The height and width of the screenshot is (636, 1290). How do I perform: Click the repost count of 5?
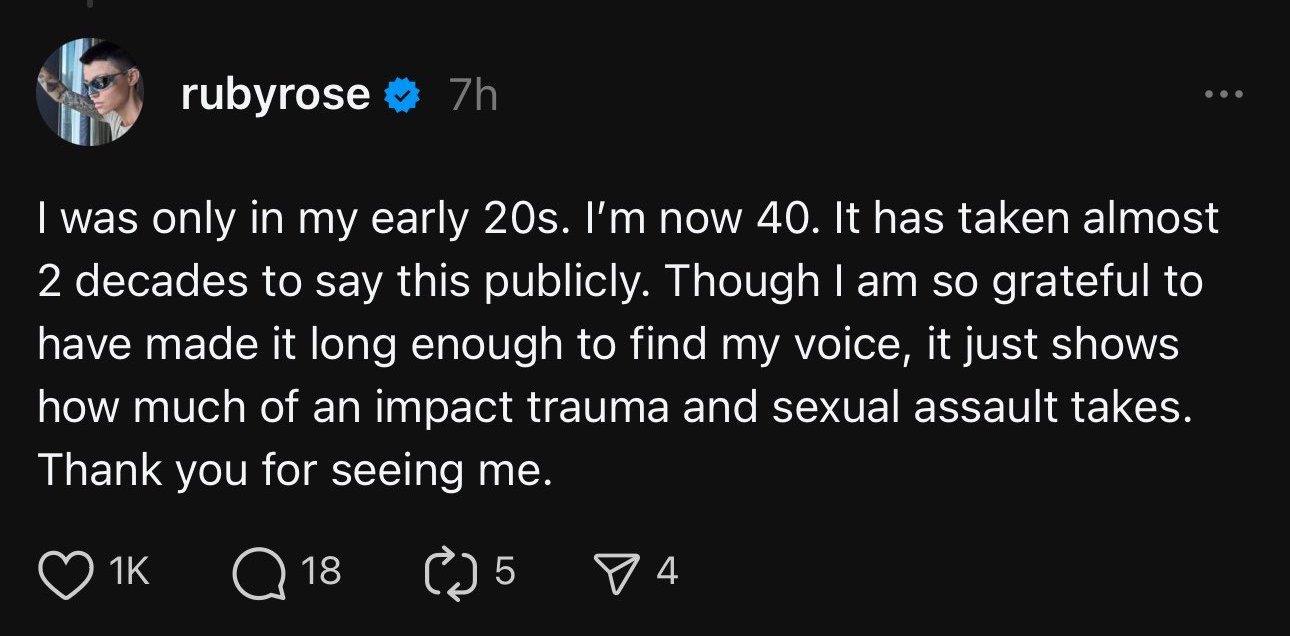504,572
